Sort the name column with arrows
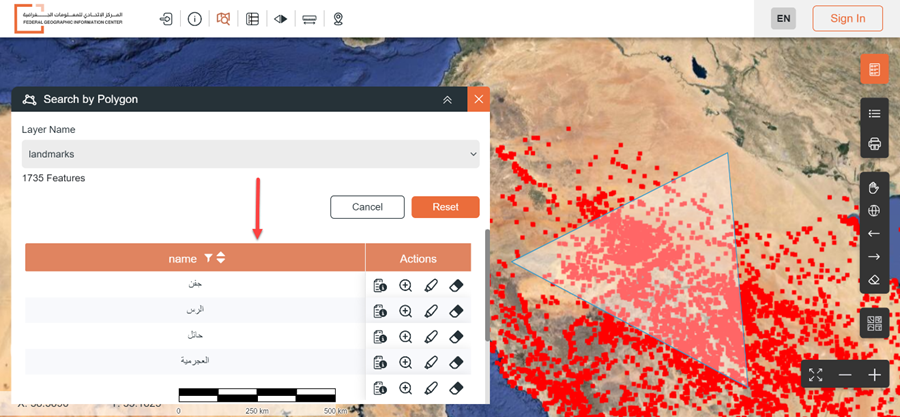This screenshot has height=417, width=900. point(221,259)
